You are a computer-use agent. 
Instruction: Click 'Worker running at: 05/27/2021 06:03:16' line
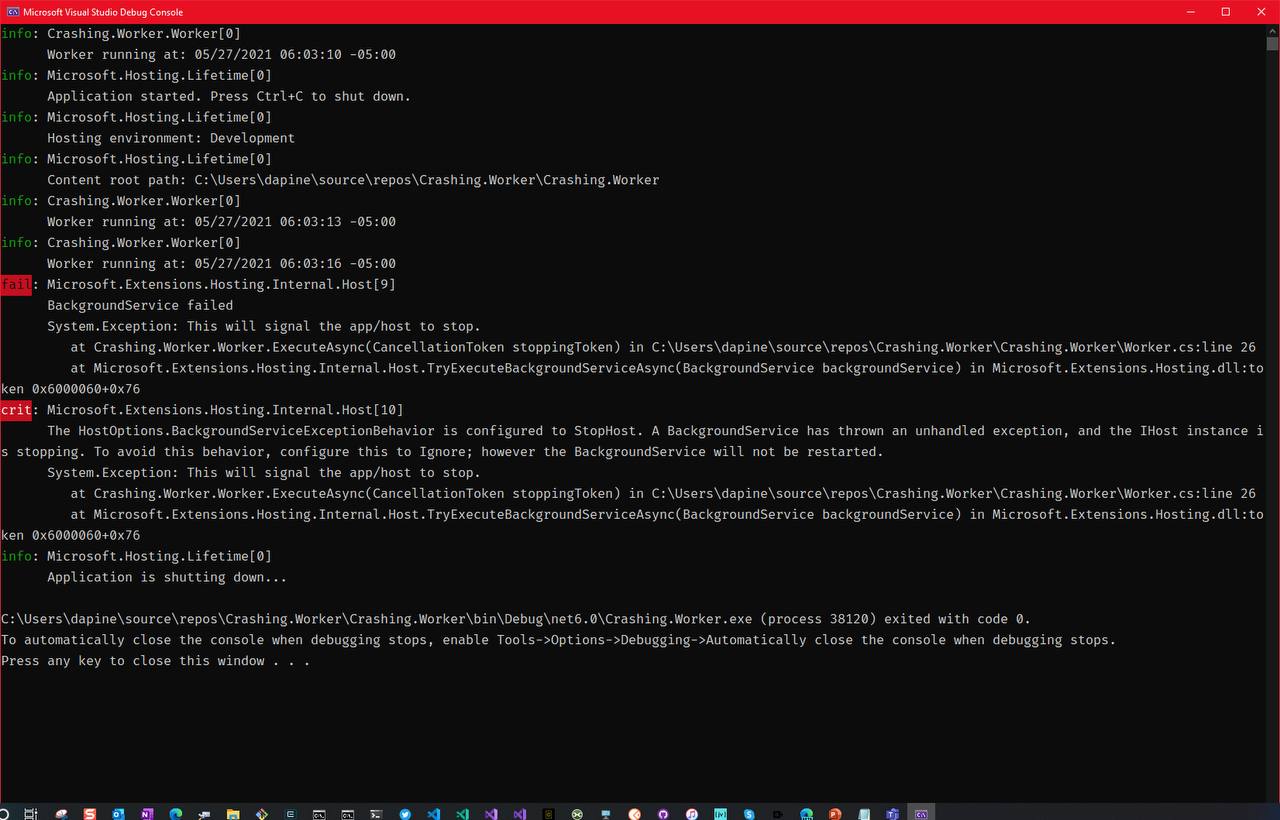(221, 263)
